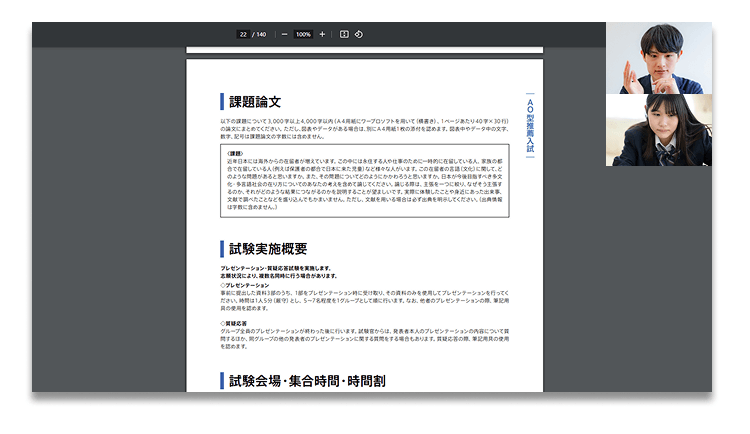Zoom out with the minus button
Image resolution: width=750 pixels, height=434 pixels.
(285, 34)
